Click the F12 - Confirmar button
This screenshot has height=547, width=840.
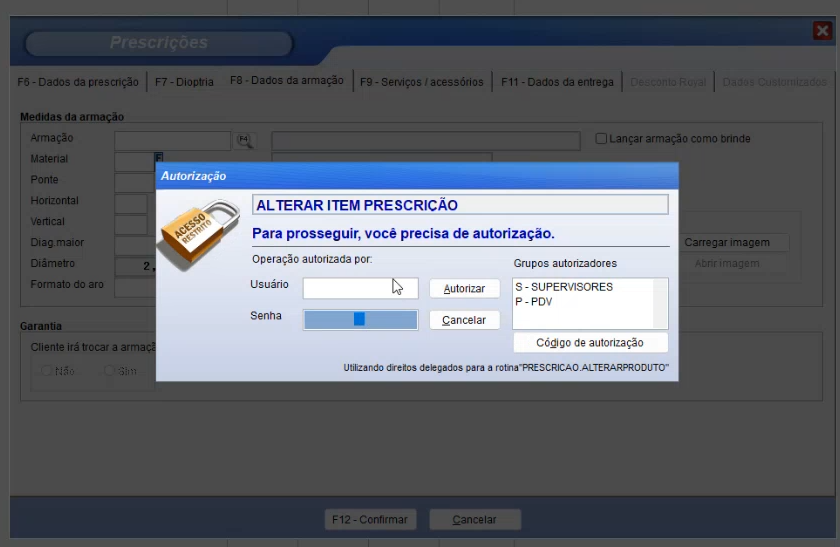370,520
